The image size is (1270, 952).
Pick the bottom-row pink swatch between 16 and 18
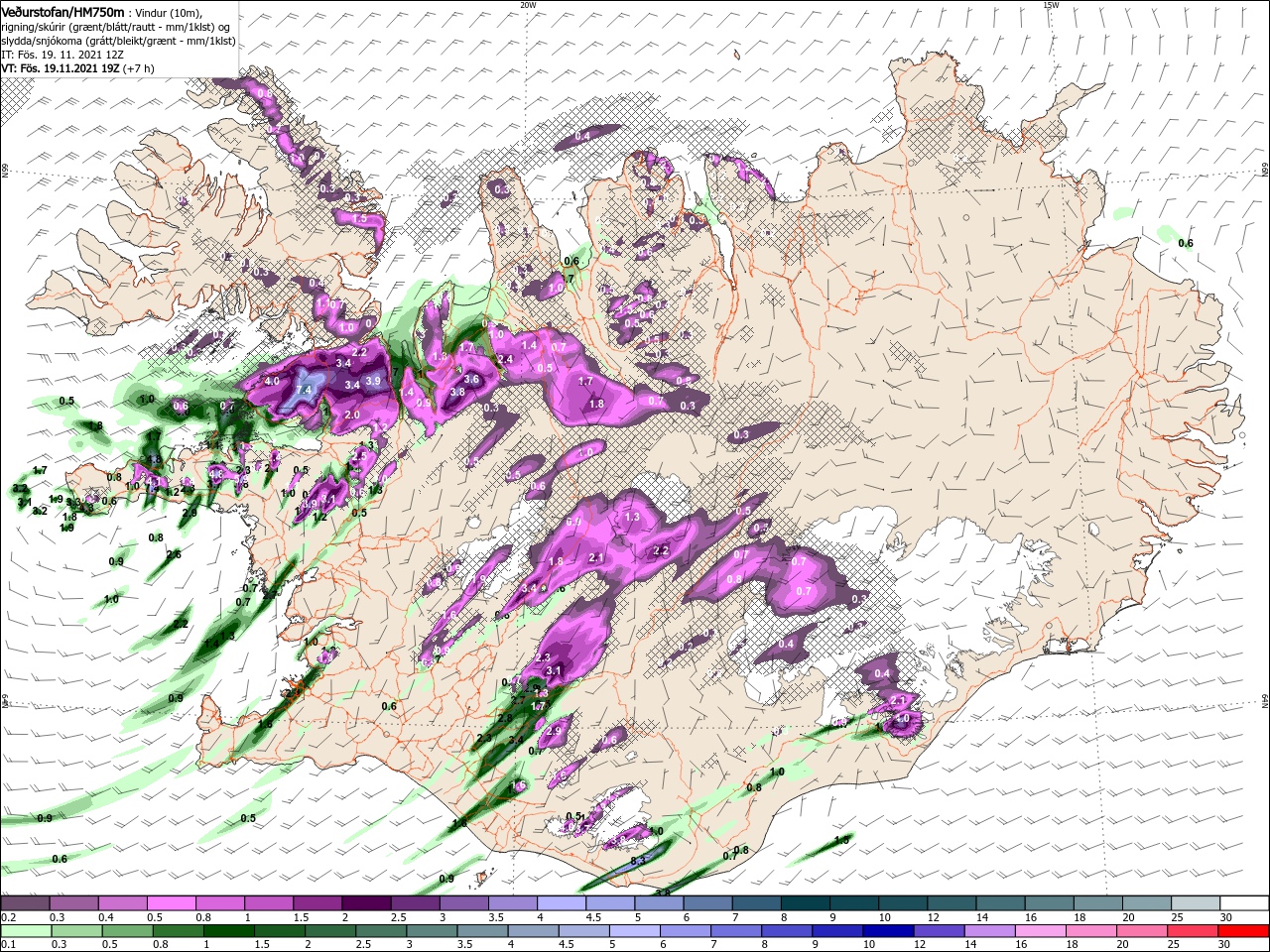1040,931
